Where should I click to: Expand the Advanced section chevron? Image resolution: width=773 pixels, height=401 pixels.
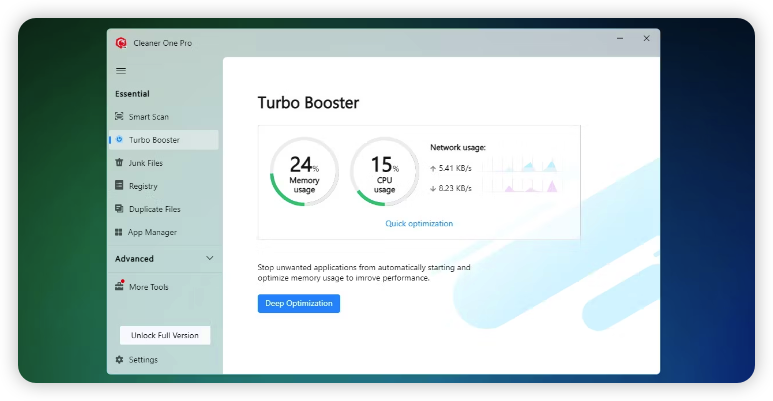tap(210, 258)
